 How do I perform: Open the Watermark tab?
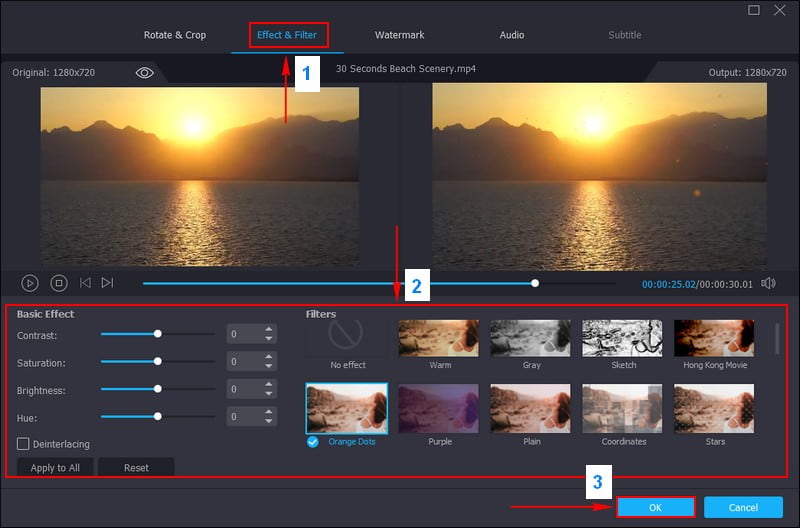point(399,35)
